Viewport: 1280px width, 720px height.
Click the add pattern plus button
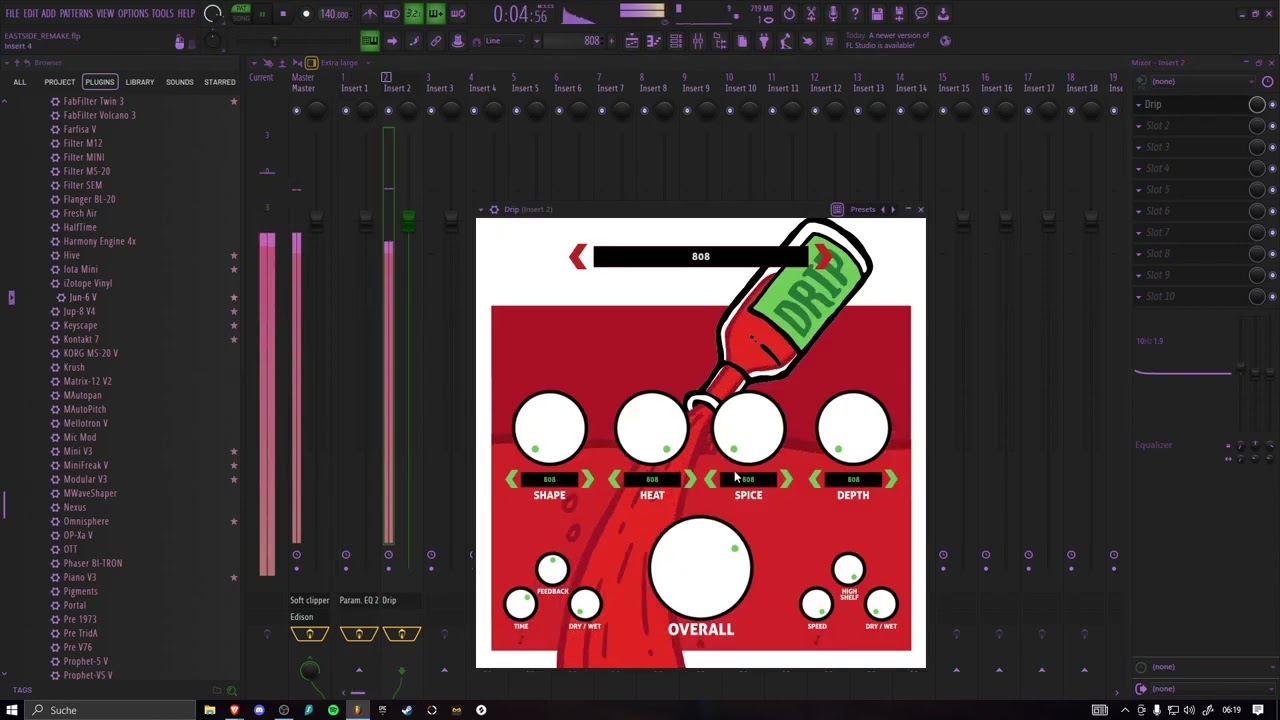610,41
